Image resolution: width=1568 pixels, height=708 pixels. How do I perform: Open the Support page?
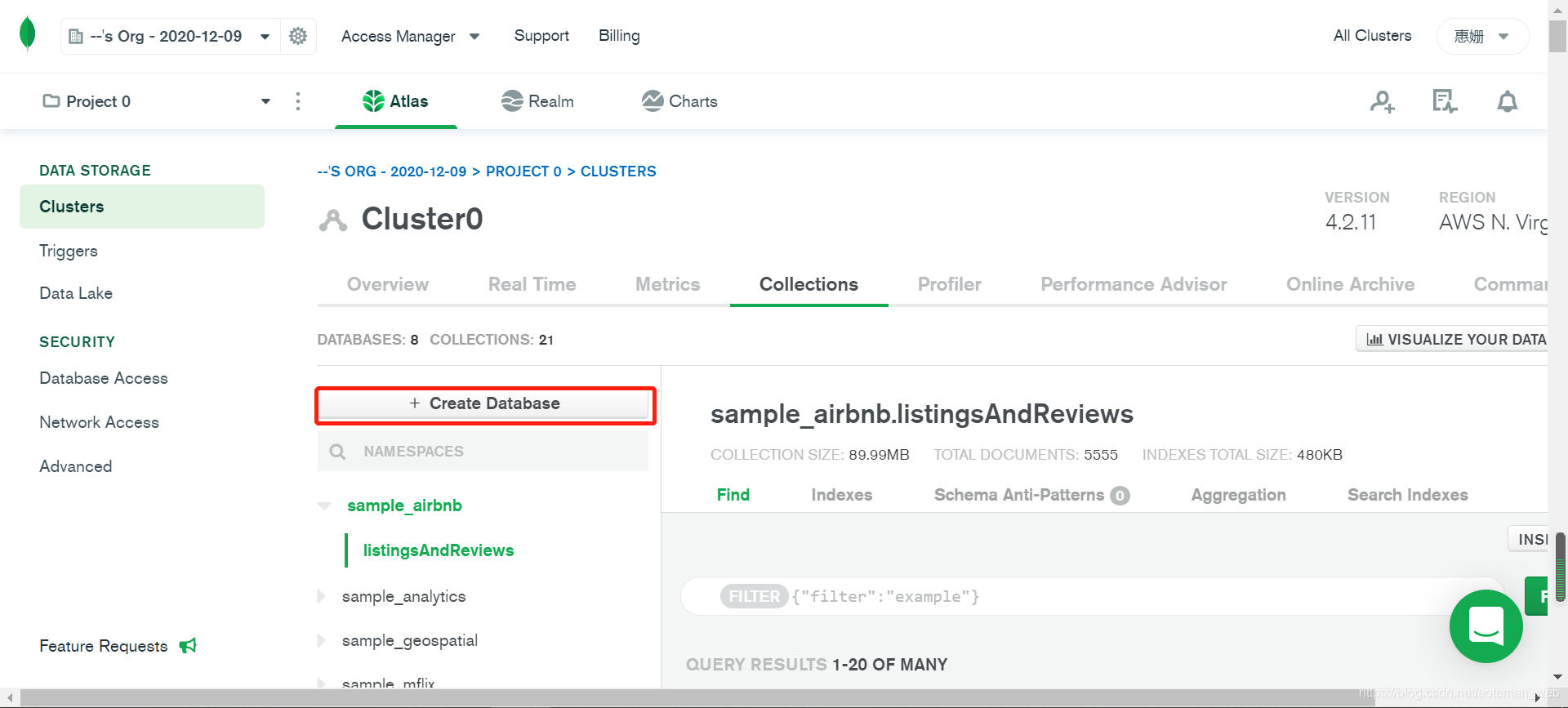[541, 36]
